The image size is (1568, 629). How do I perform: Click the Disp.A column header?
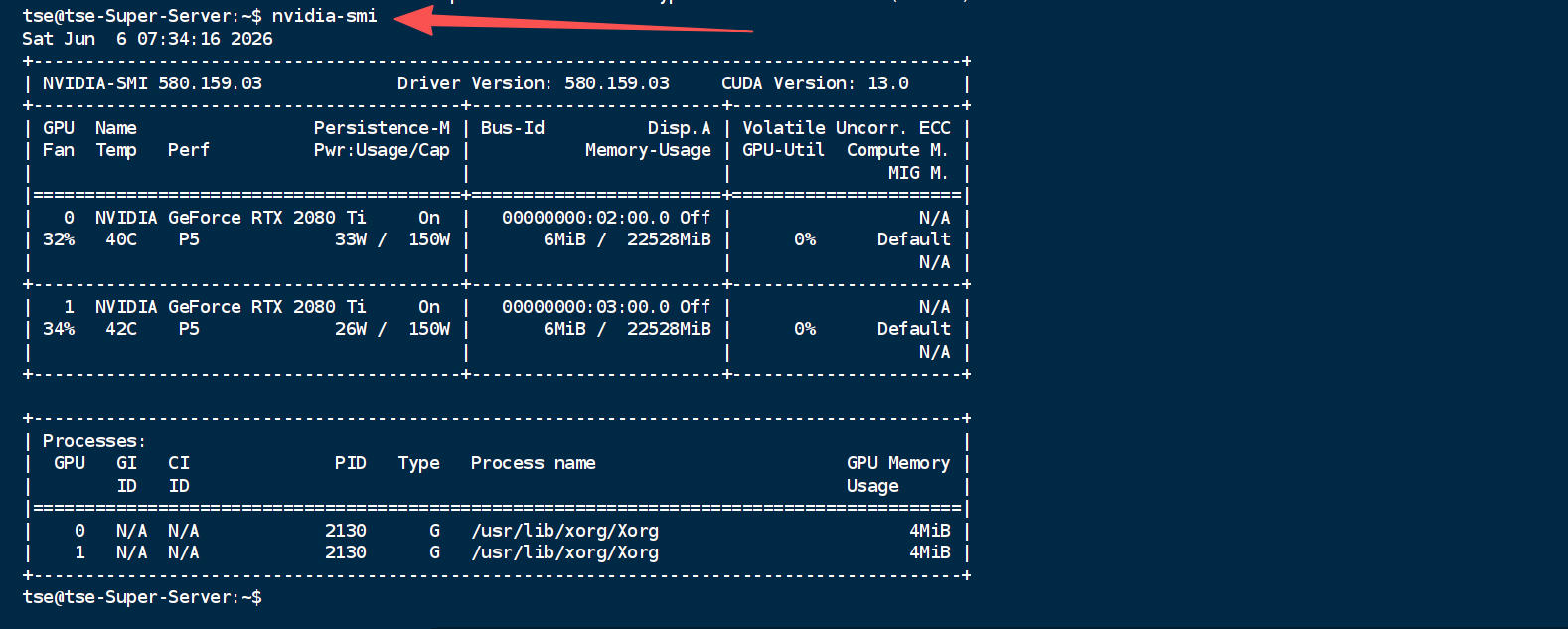(x=680, y=128)
